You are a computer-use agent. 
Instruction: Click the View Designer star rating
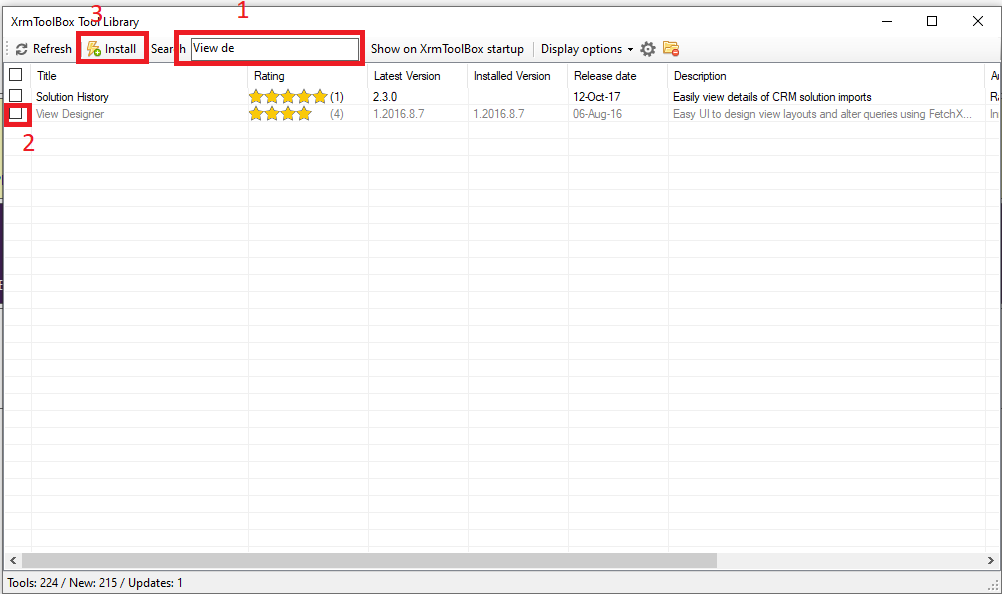(x=281, y=114)
